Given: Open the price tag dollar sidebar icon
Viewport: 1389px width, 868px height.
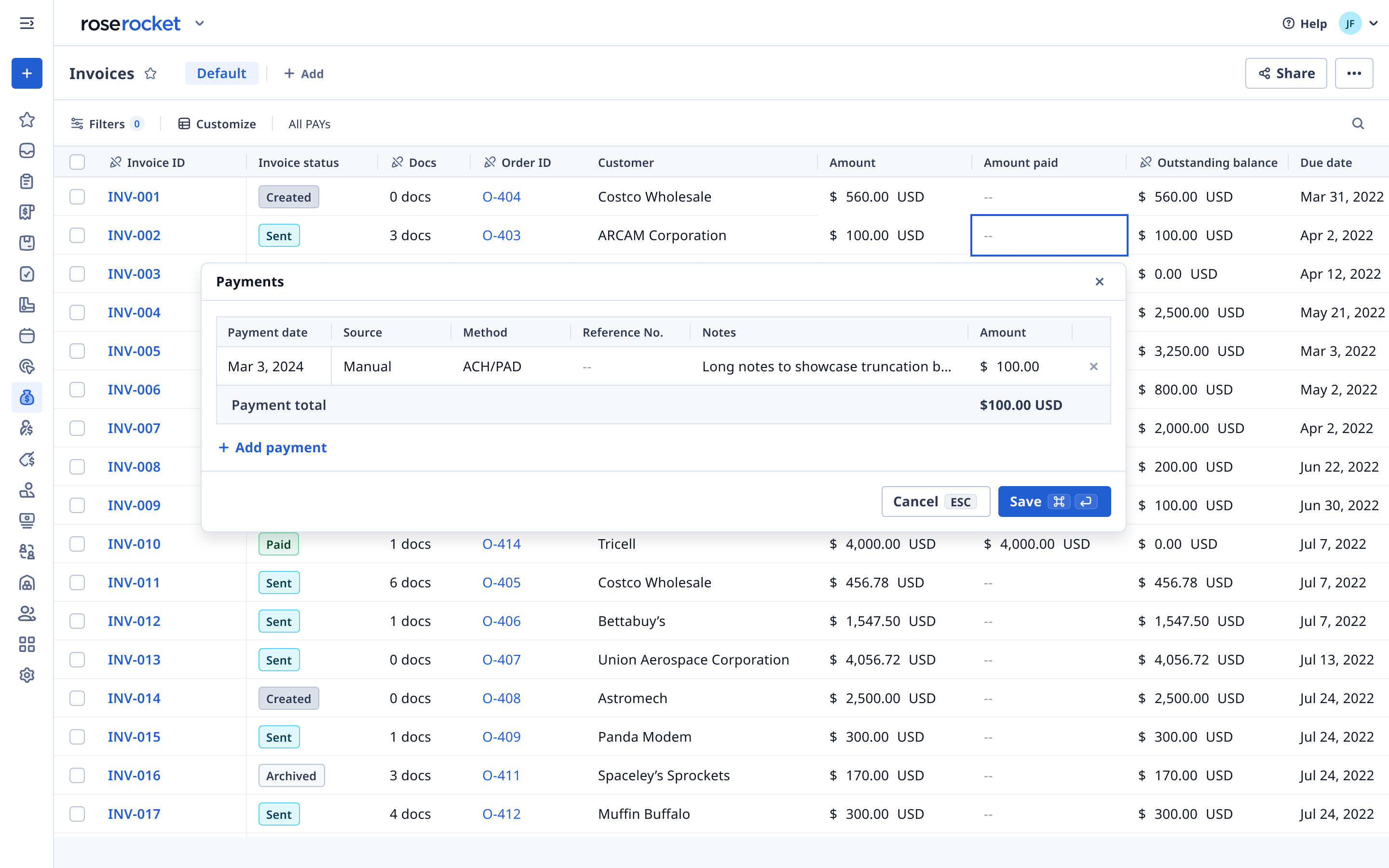Looking at the screenshot, I should coord(27,459).
